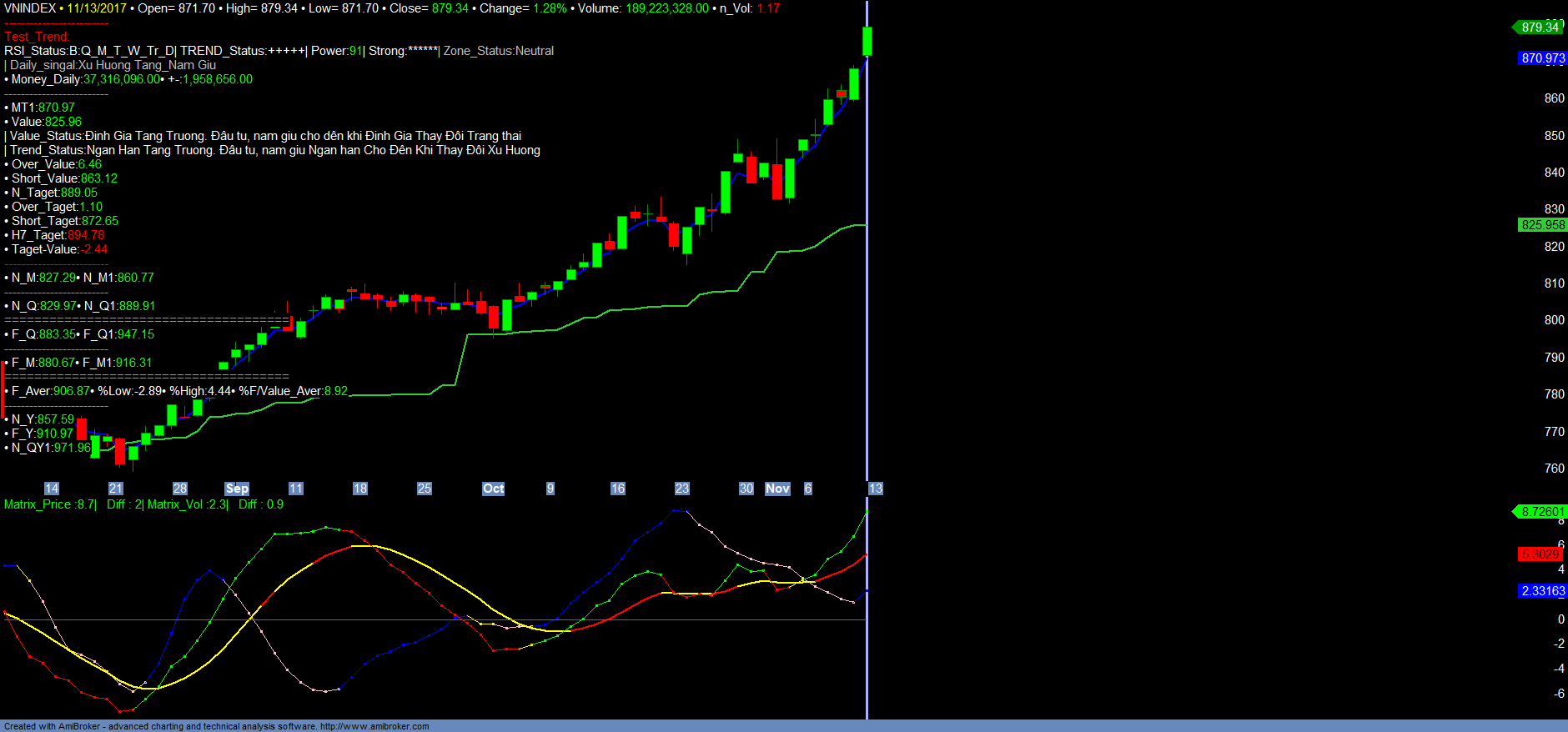Select the blue 2.33163 indicator value tag

pyautogui.click(x=1542, y=591)
